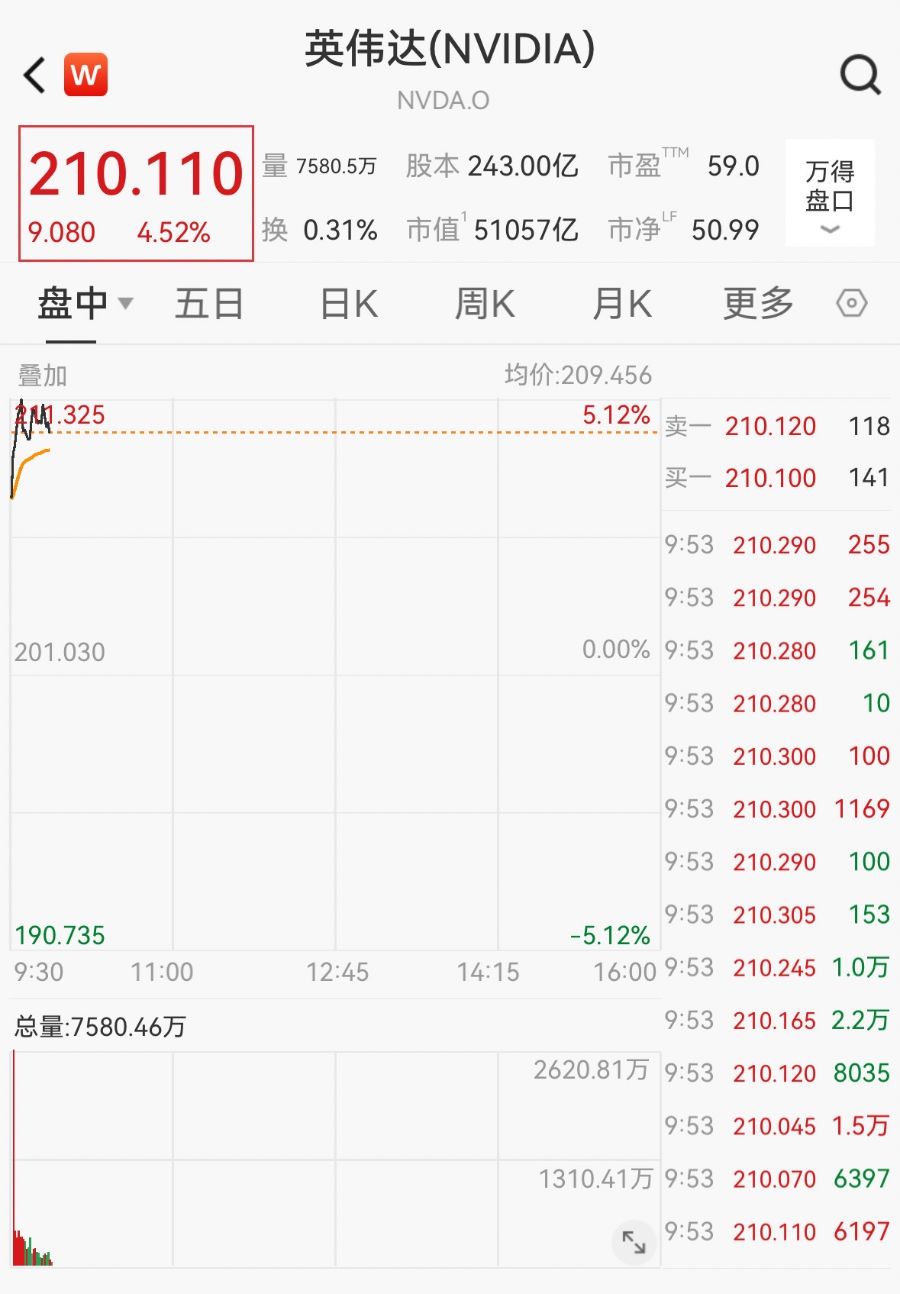Open the 更多 tab options
Viewport: 900px width, 1294px height.
(758, 303)
